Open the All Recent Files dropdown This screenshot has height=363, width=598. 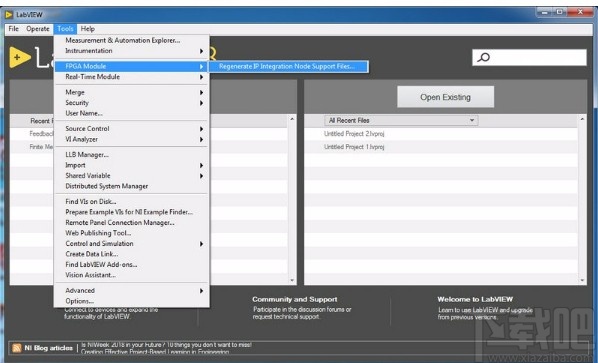(x=401, y=120)
